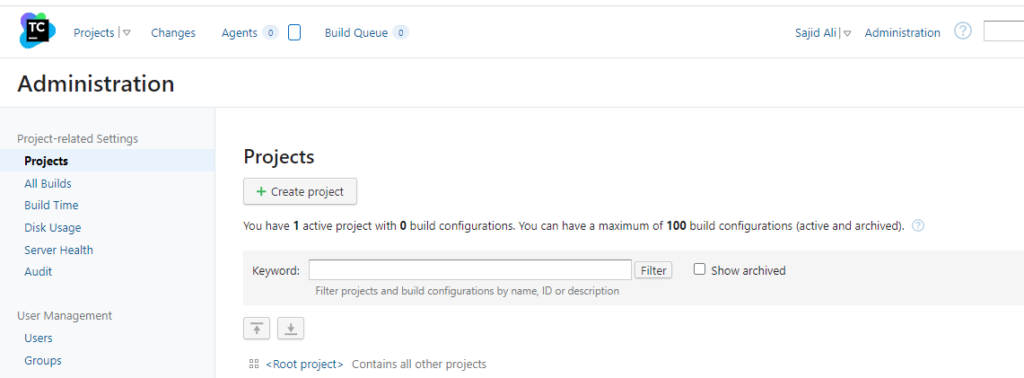Image resolution: width=1024 pixels, height=378 pixels.
Task: Expand the Projects dropdown arrow in header
Action: [x=127, y=33]
